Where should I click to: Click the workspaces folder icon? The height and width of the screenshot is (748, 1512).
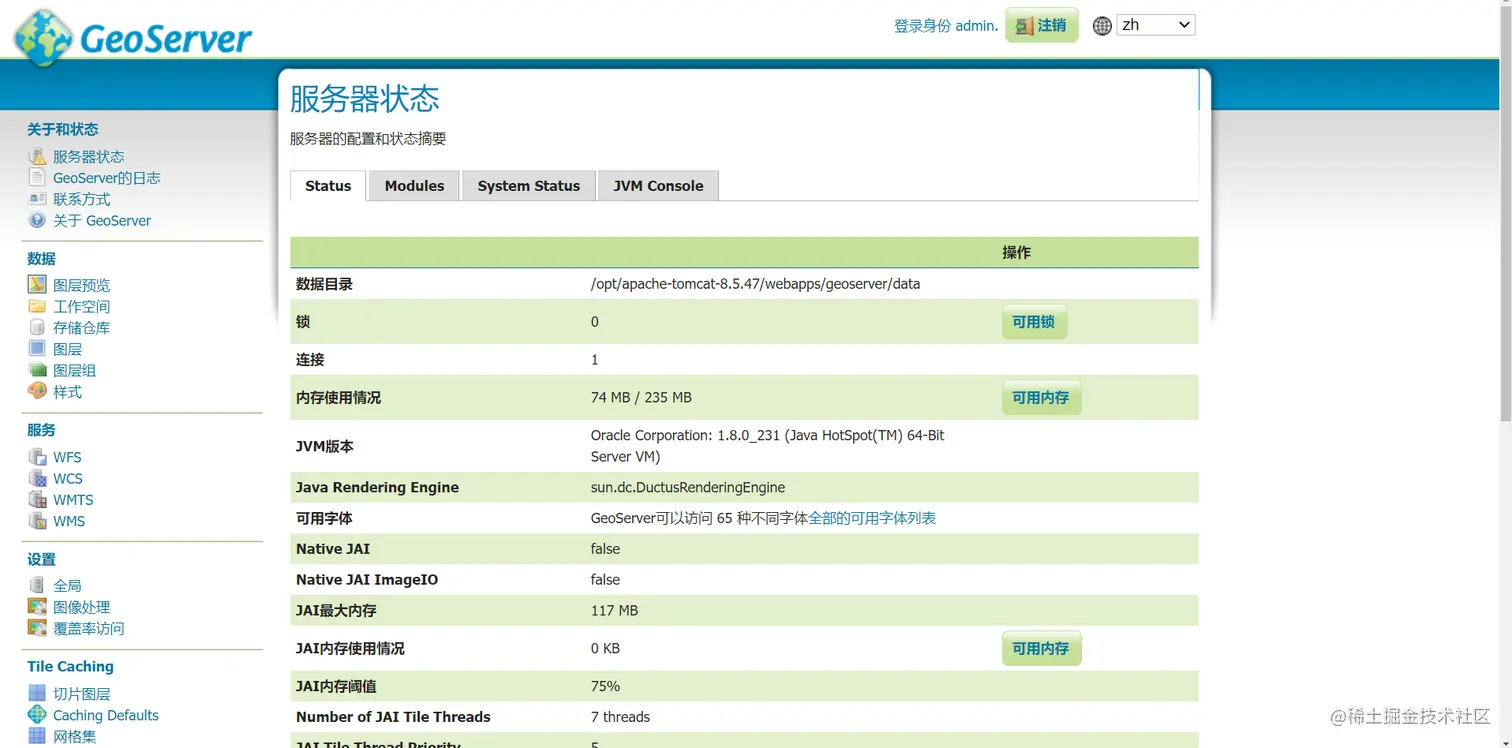click(x=37, y=306)
